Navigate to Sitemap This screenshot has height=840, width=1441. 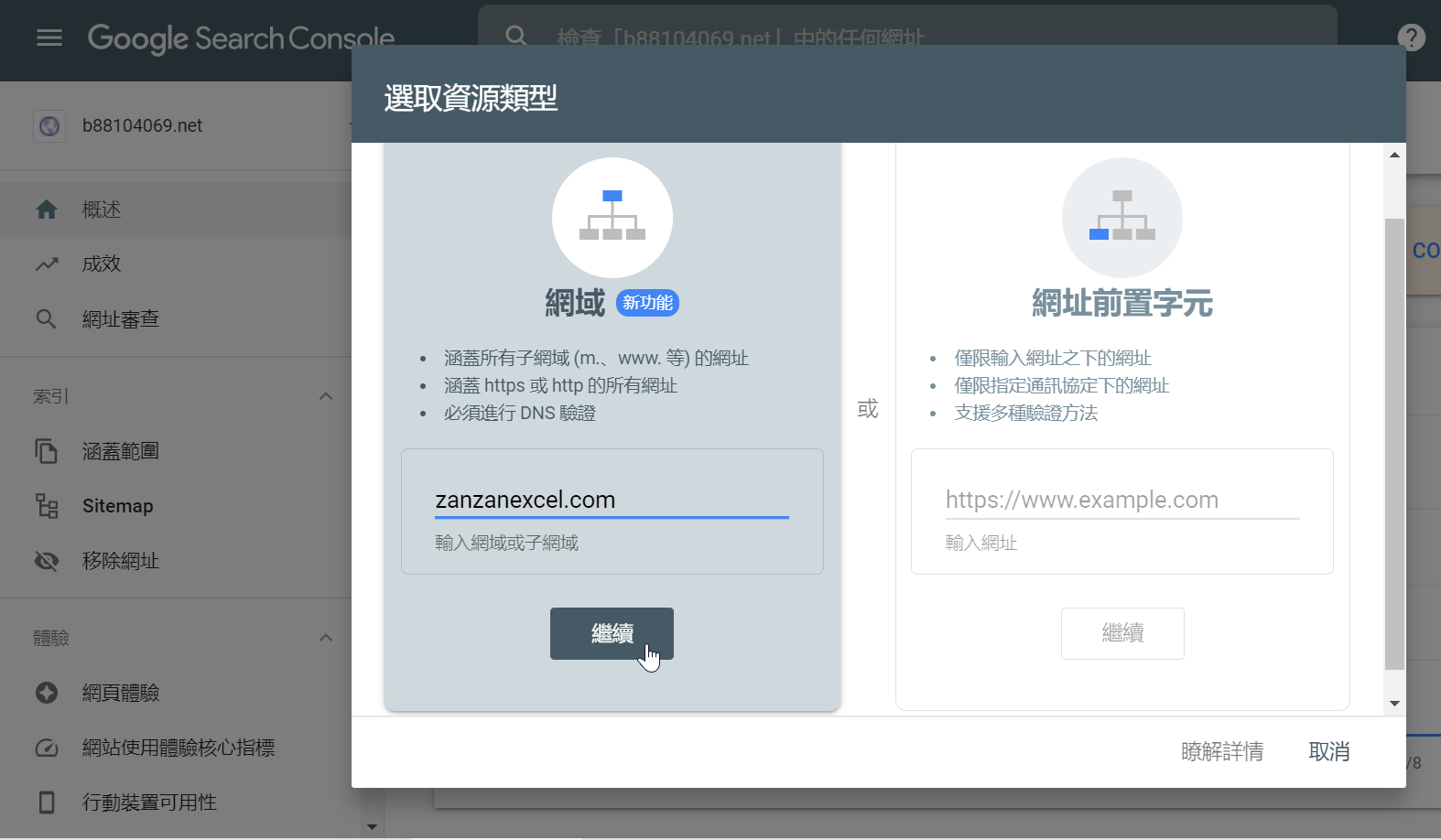pos(176,506)
